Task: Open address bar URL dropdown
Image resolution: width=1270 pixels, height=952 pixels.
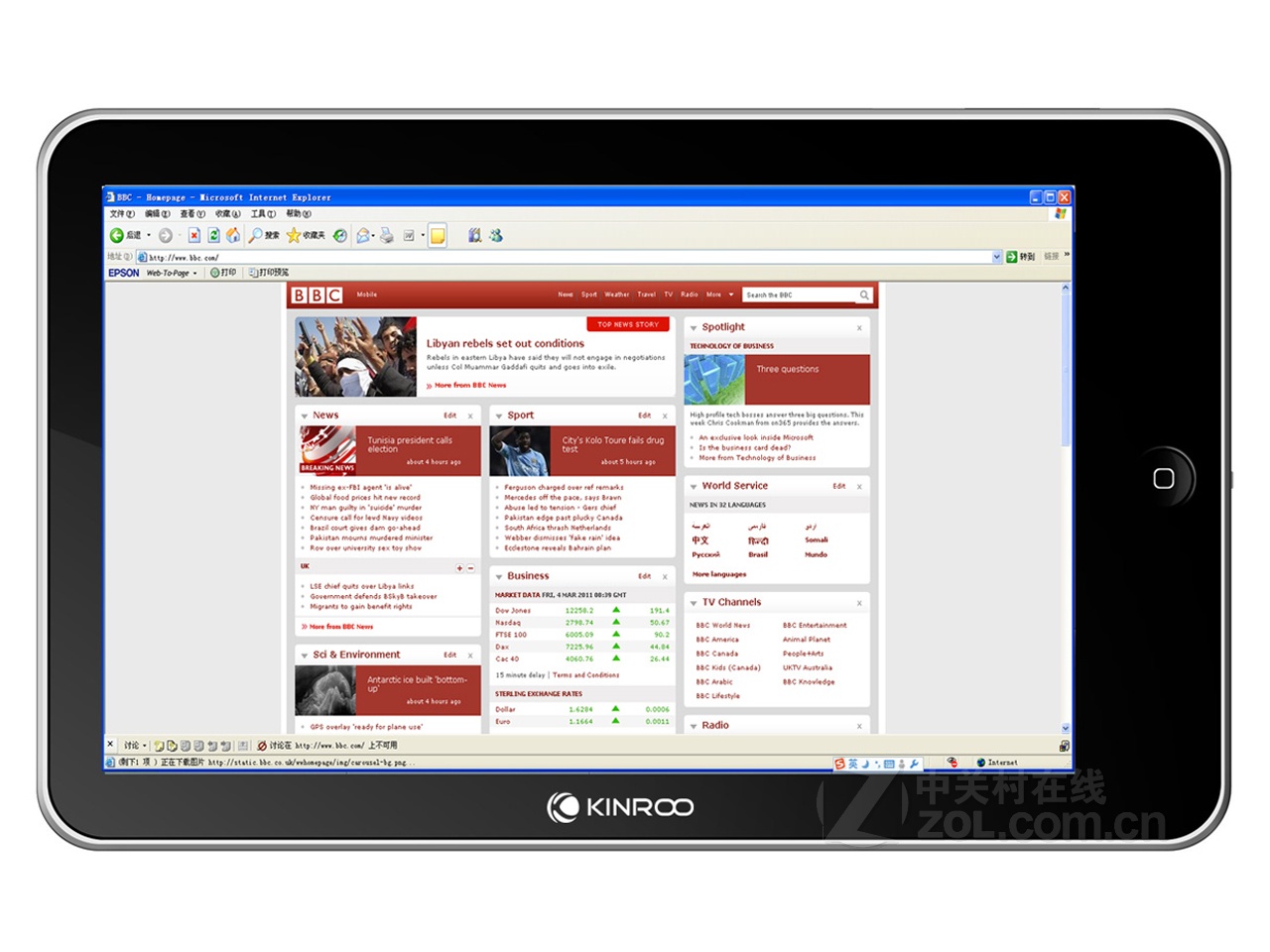Action: (x=997, y=257)
